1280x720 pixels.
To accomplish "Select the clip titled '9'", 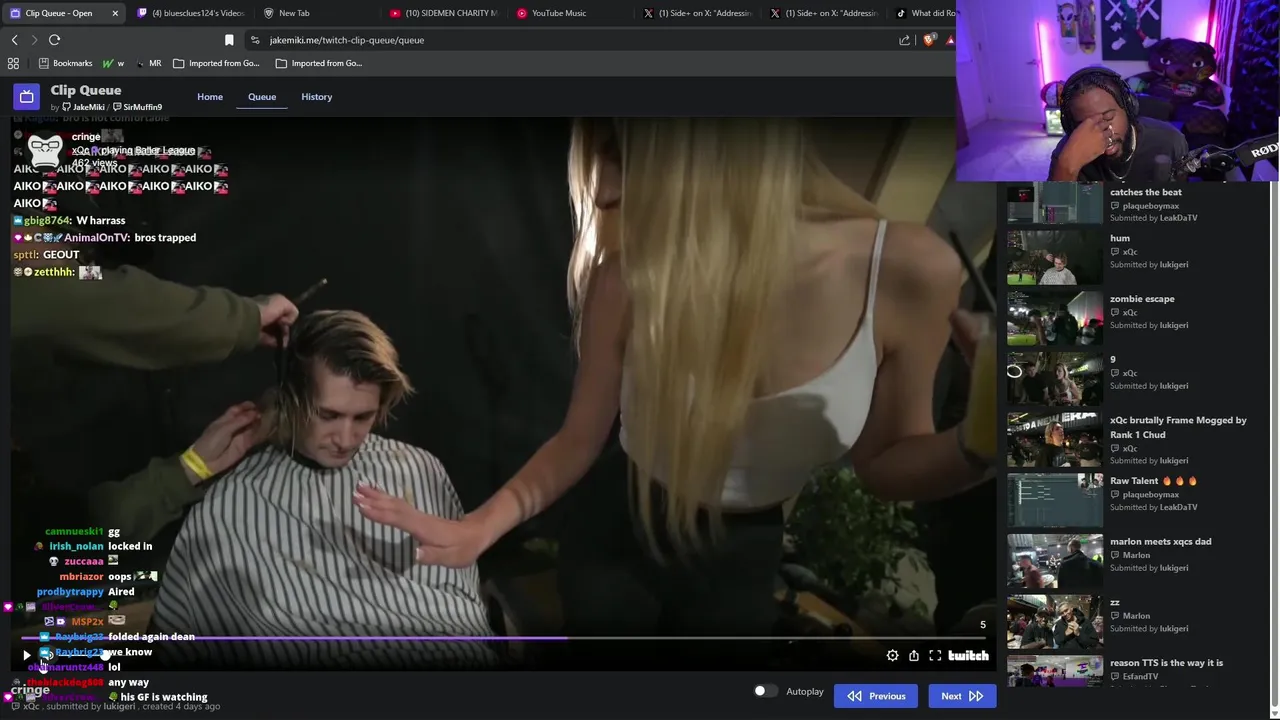I will (1112, 359).
